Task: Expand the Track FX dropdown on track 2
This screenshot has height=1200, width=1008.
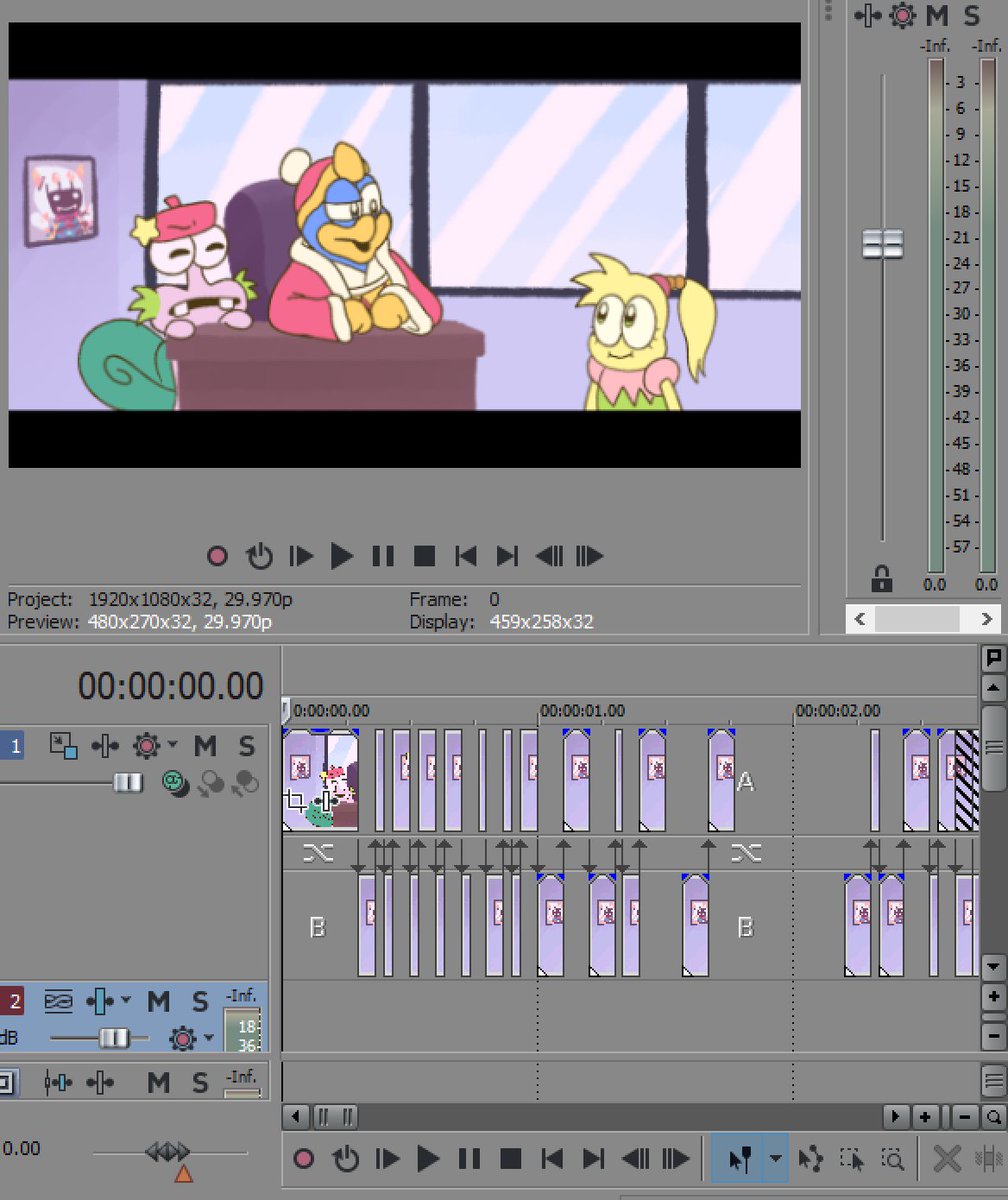Action: click(x=125, y=1000)
